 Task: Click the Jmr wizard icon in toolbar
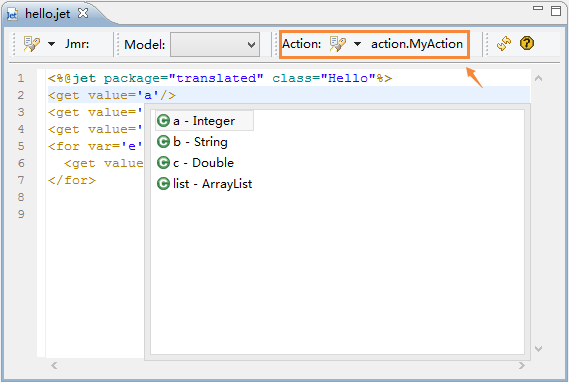click(x=31, y=44)
